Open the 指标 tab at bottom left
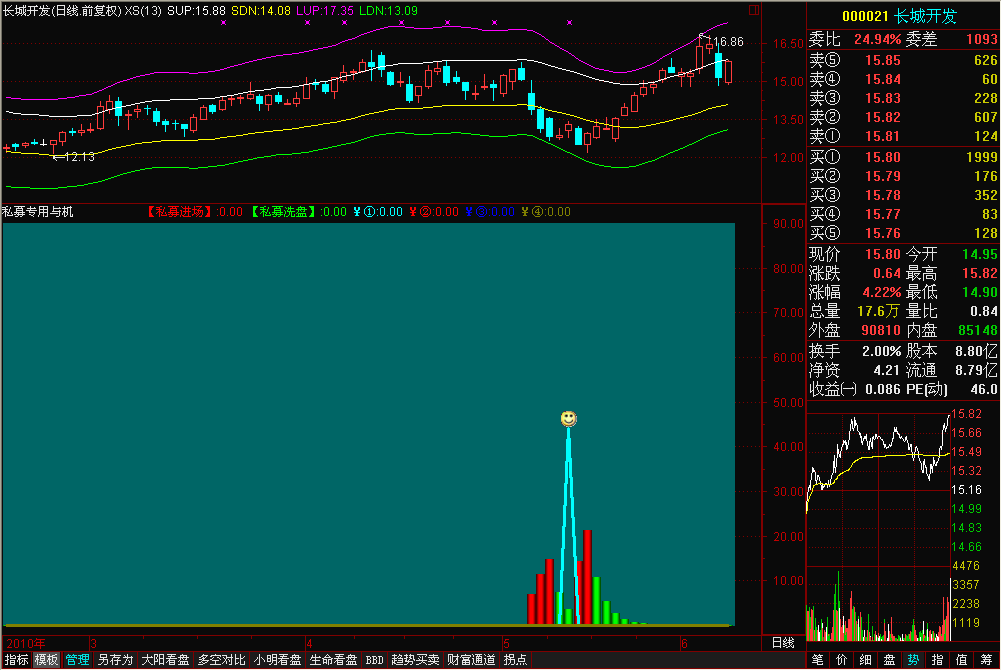 [17, 659]
